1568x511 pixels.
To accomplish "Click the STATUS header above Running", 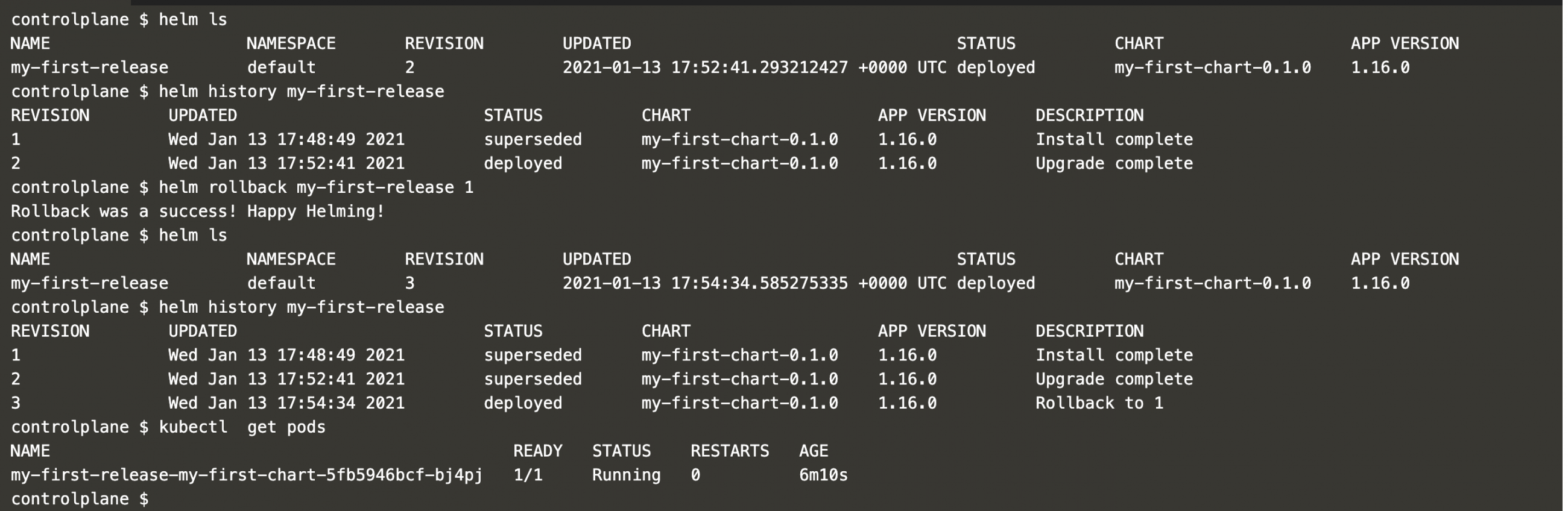I will point(621,451).
